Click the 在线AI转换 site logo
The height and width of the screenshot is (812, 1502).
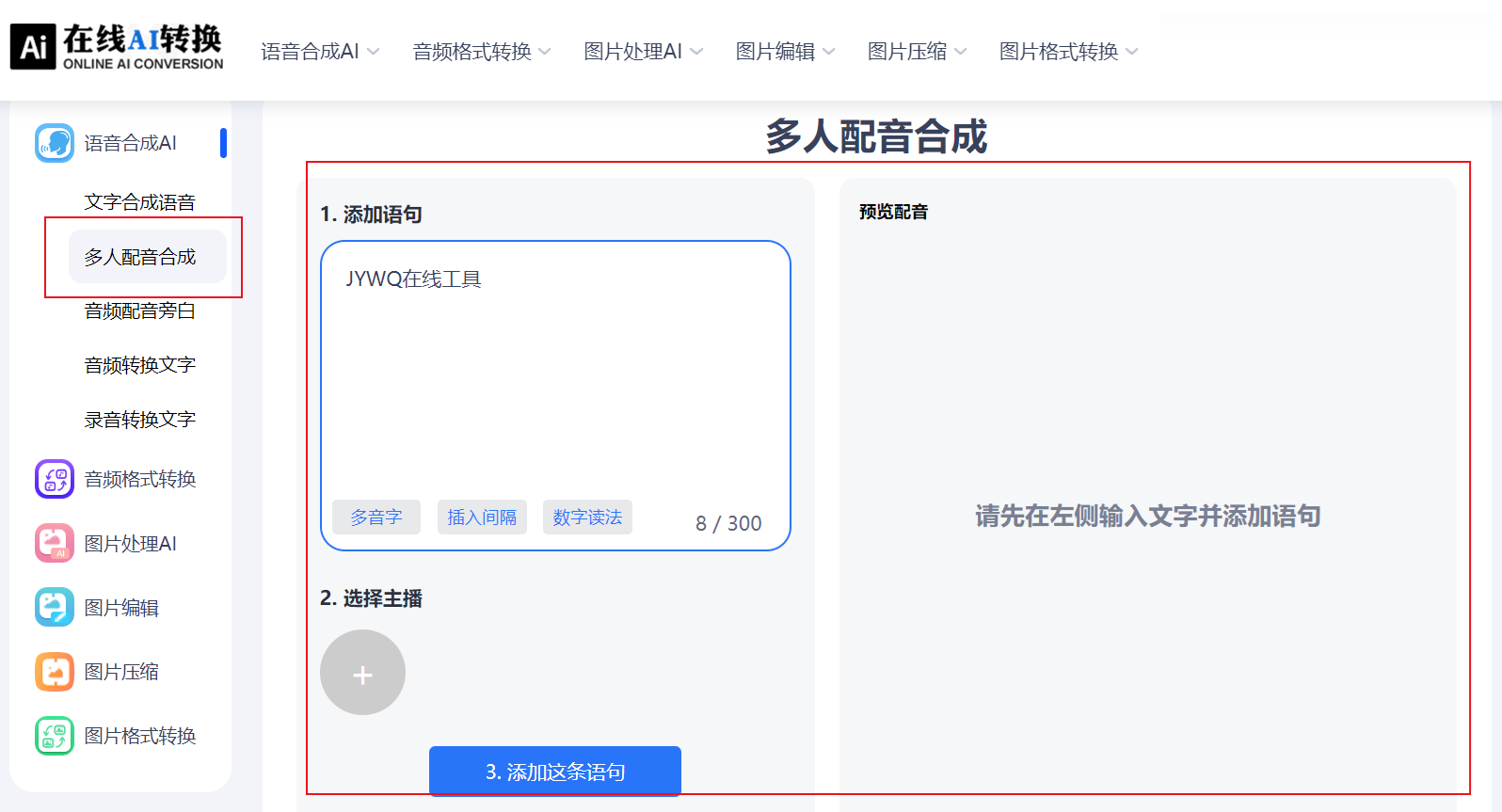click(118, 47)
